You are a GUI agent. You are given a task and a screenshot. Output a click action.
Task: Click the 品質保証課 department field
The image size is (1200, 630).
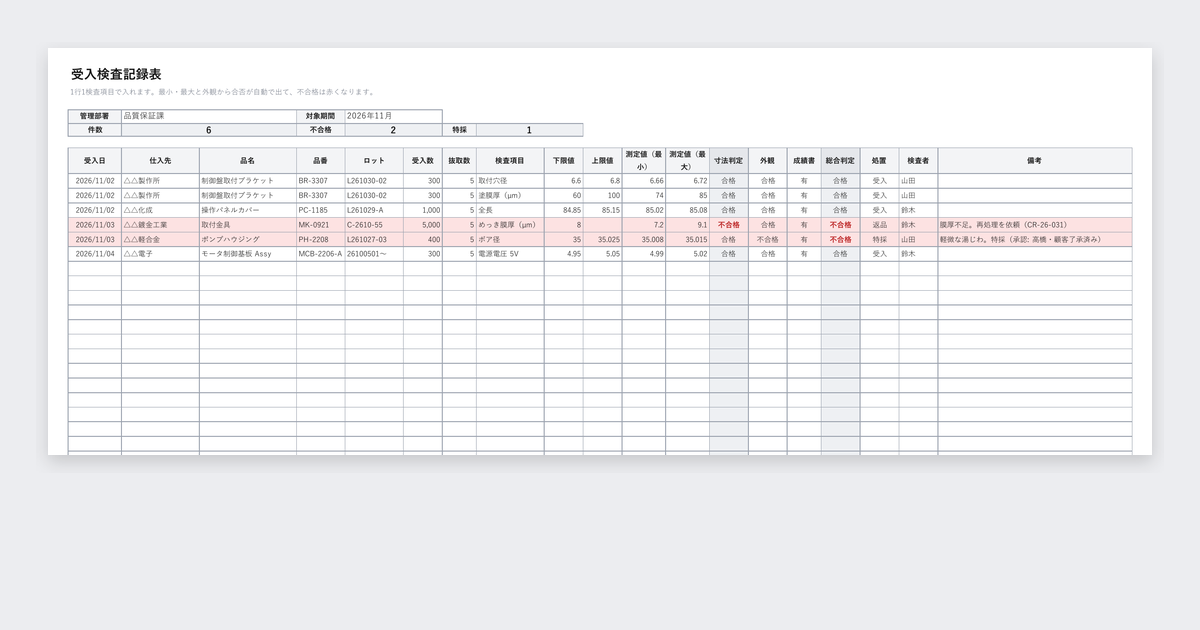point(208,116)
